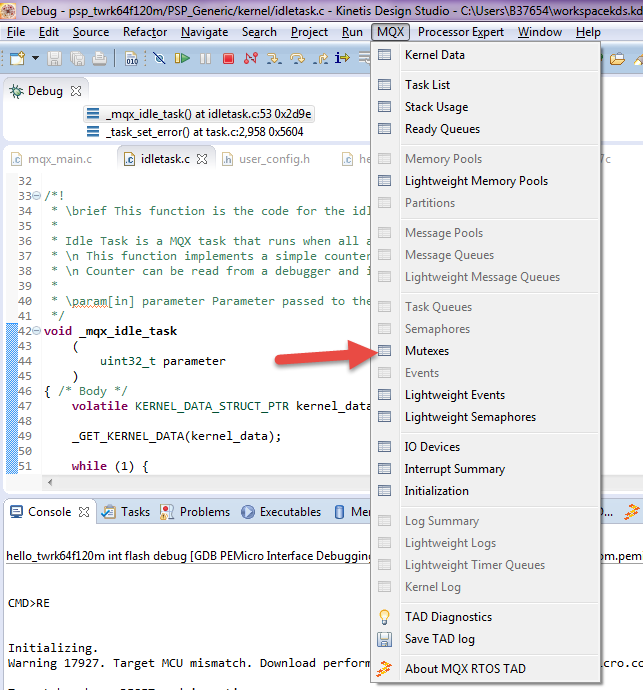Choose Interrupt Summary menu entry
The height and width of the screenshot is (690, 643).
486,469
